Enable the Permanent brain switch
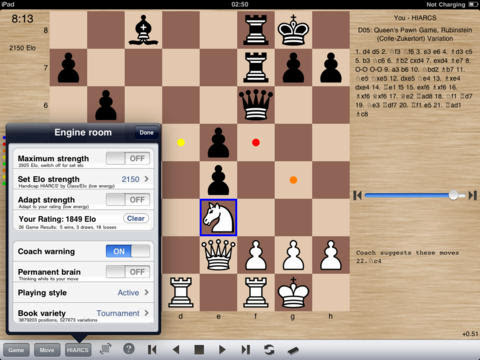Viewport: 480px width, 360px height. [x=128, y=272]
